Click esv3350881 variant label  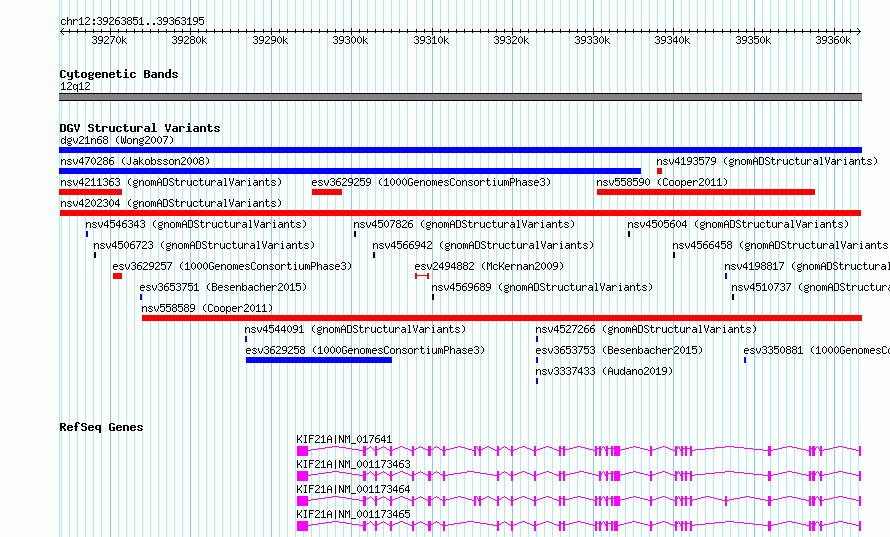[816, 350]
